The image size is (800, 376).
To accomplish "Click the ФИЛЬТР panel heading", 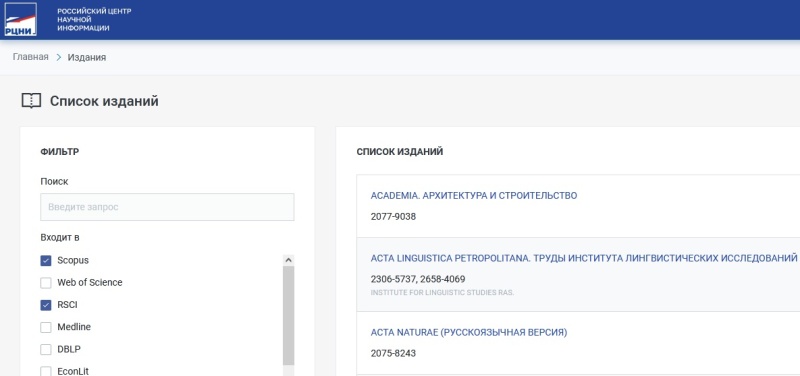I will (60, 152).
